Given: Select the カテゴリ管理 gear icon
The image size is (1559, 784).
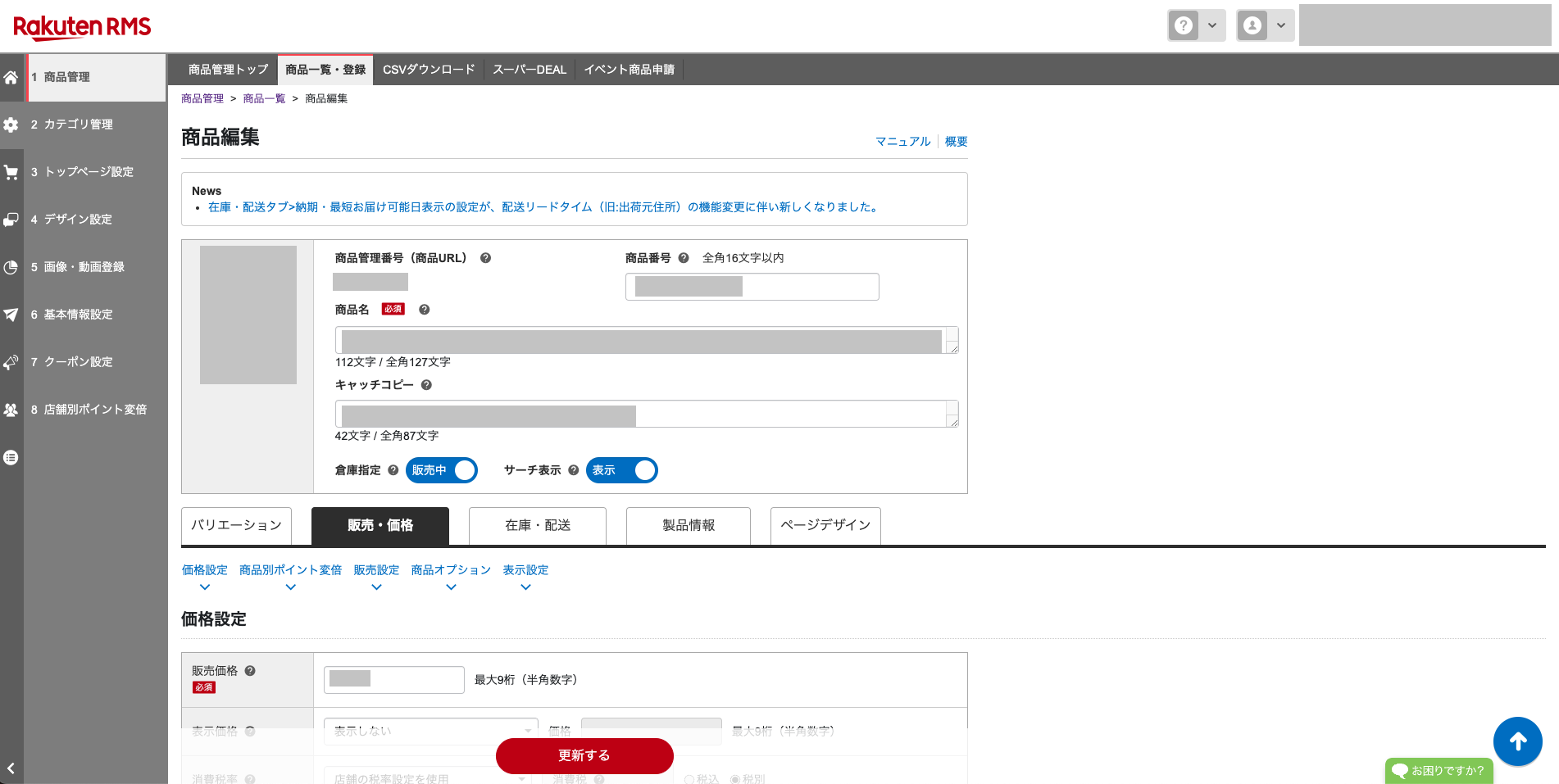Looking at the screenshot, I should coord(11,125).
